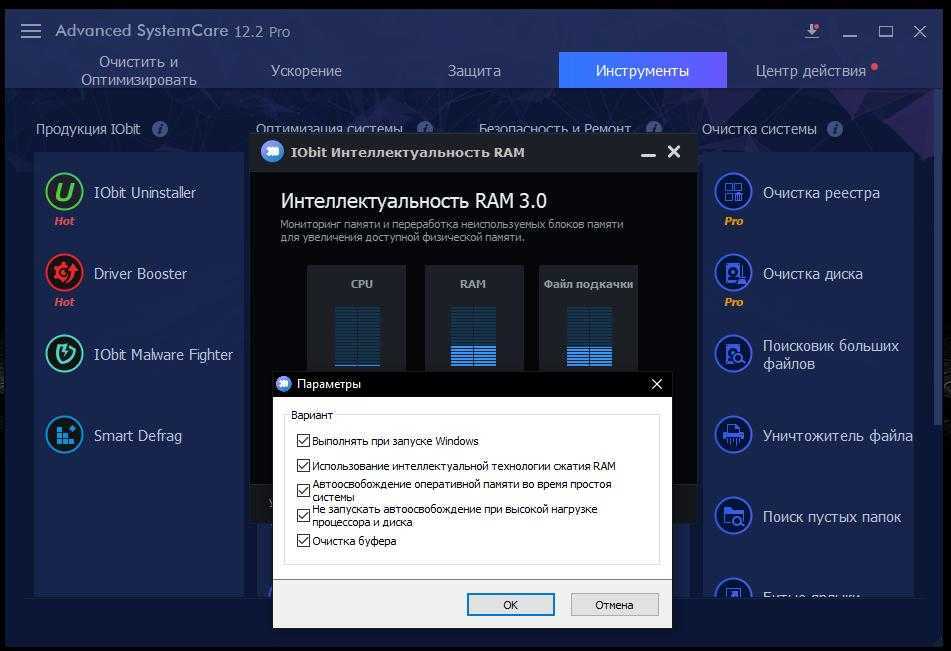
Task: Close the IObit Интеллектуальность RAM window
Action: point(674,152)
